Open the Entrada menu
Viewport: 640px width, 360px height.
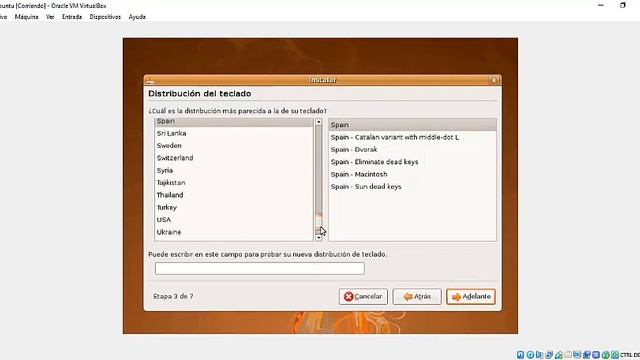(x=72, y=17)
